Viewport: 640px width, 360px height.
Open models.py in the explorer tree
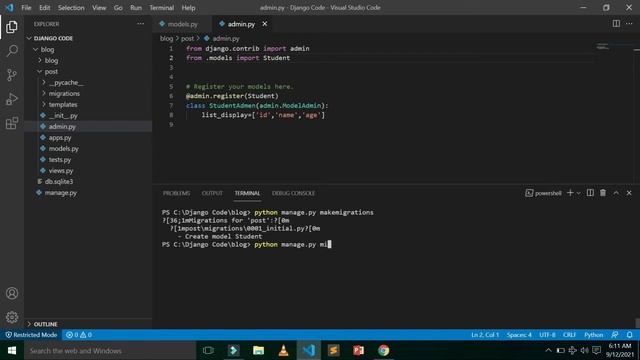pos(88,149)
